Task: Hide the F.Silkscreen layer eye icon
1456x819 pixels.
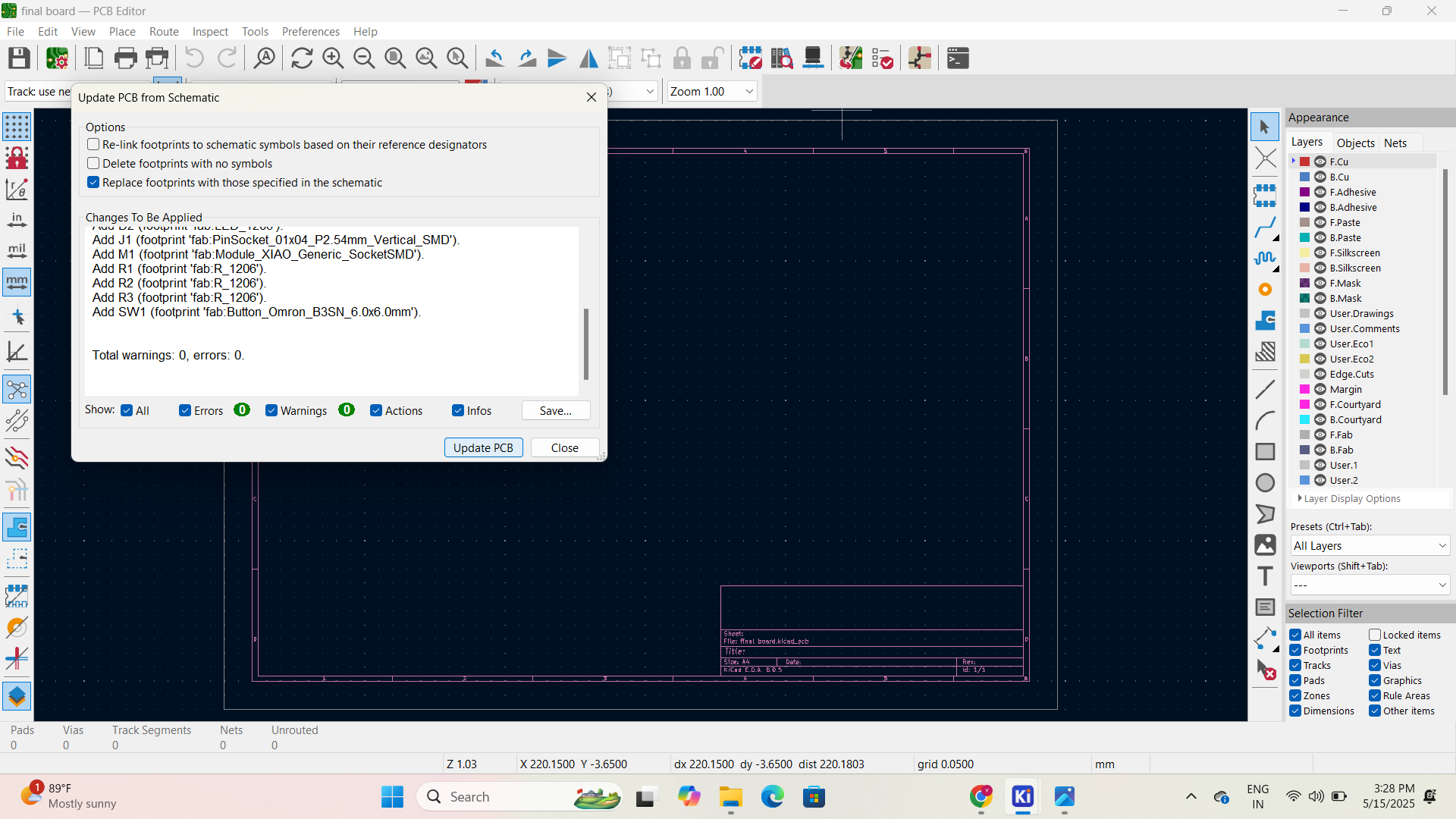Action: point(1320,253)
